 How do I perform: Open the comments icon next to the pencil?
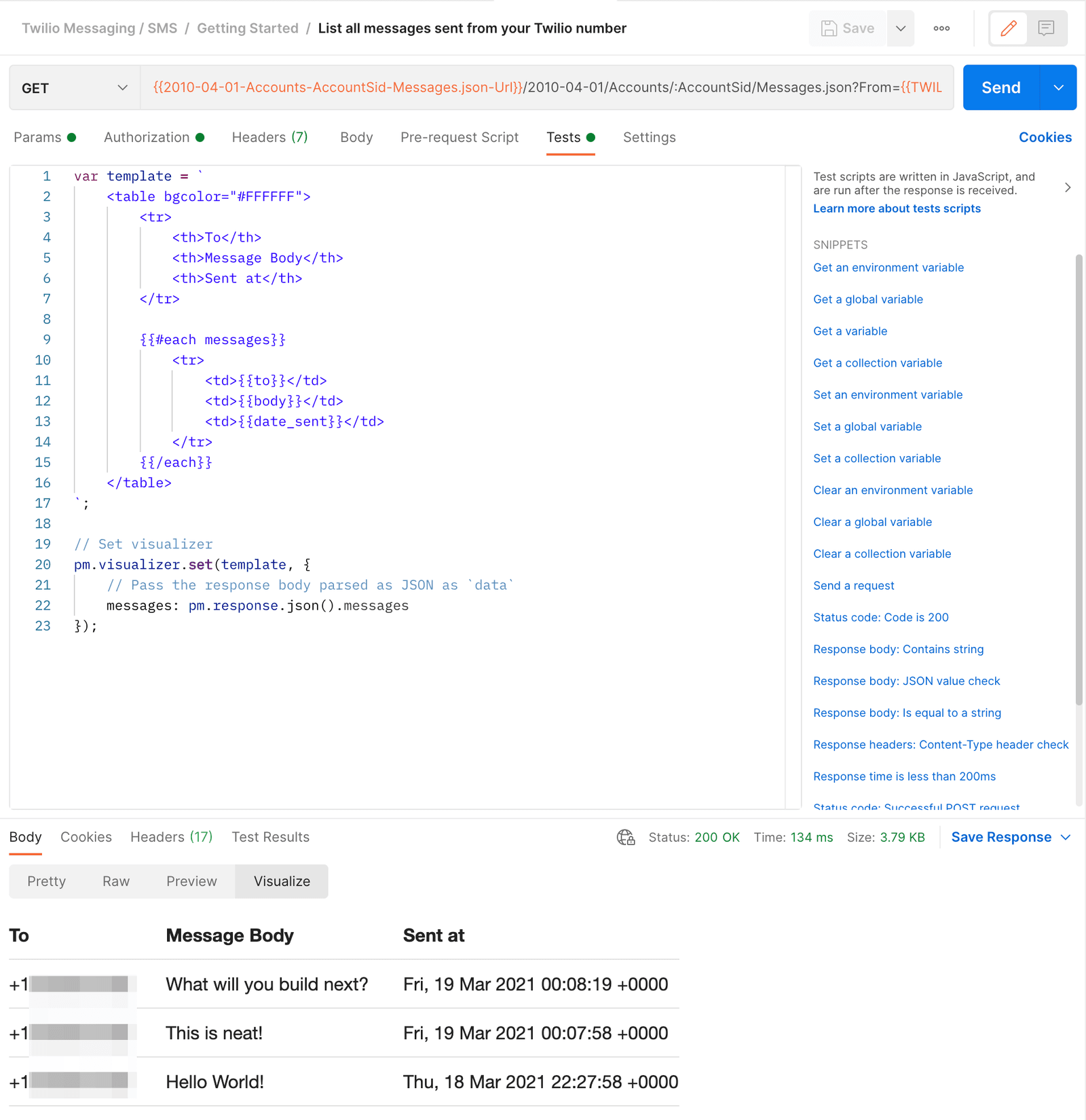[x=1046, y=28]
